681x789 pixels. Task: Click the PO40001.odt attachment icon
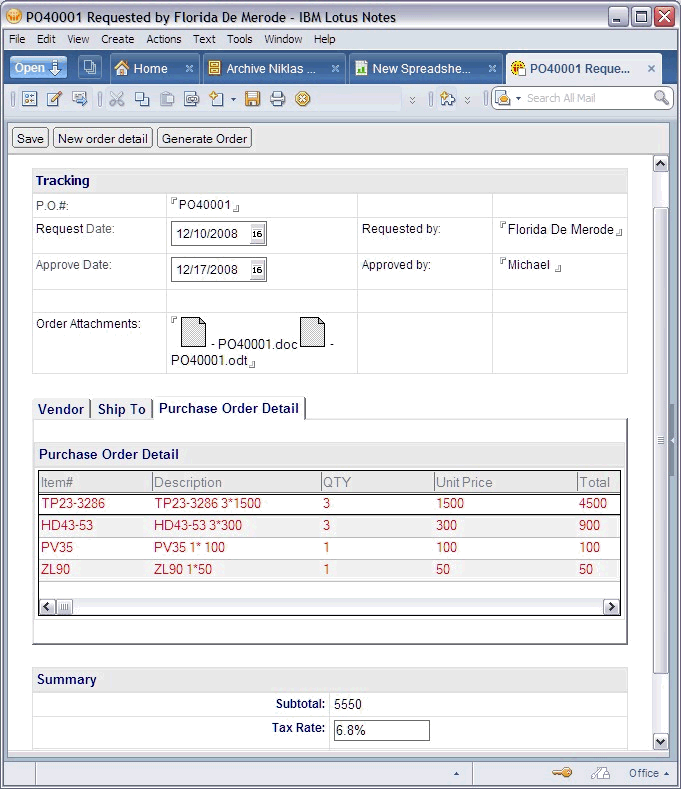coord(313,332)
